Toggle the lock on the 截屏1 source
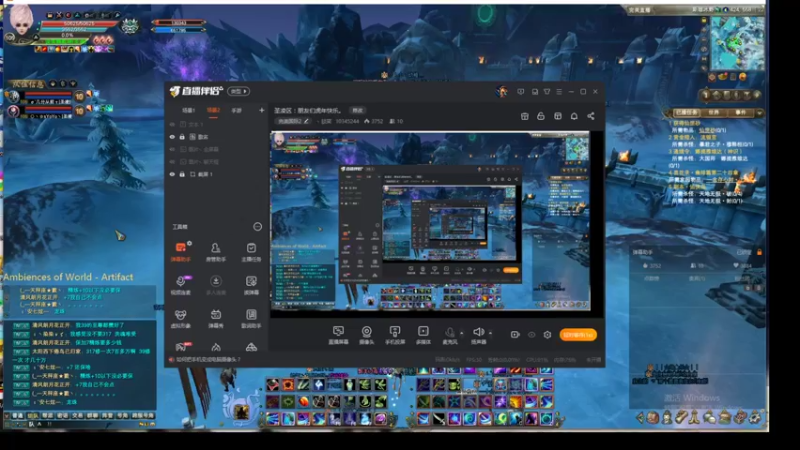 (x=182, y=174)
